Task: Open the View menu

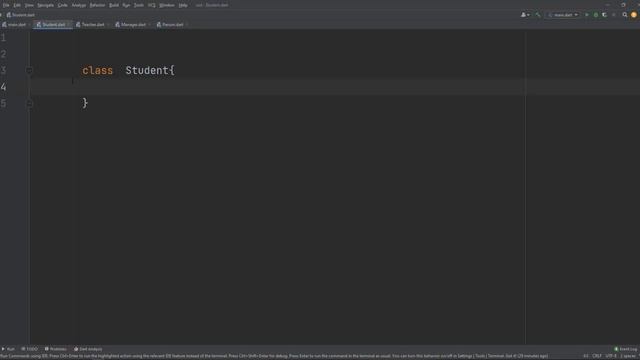Action: coord(29,5)
